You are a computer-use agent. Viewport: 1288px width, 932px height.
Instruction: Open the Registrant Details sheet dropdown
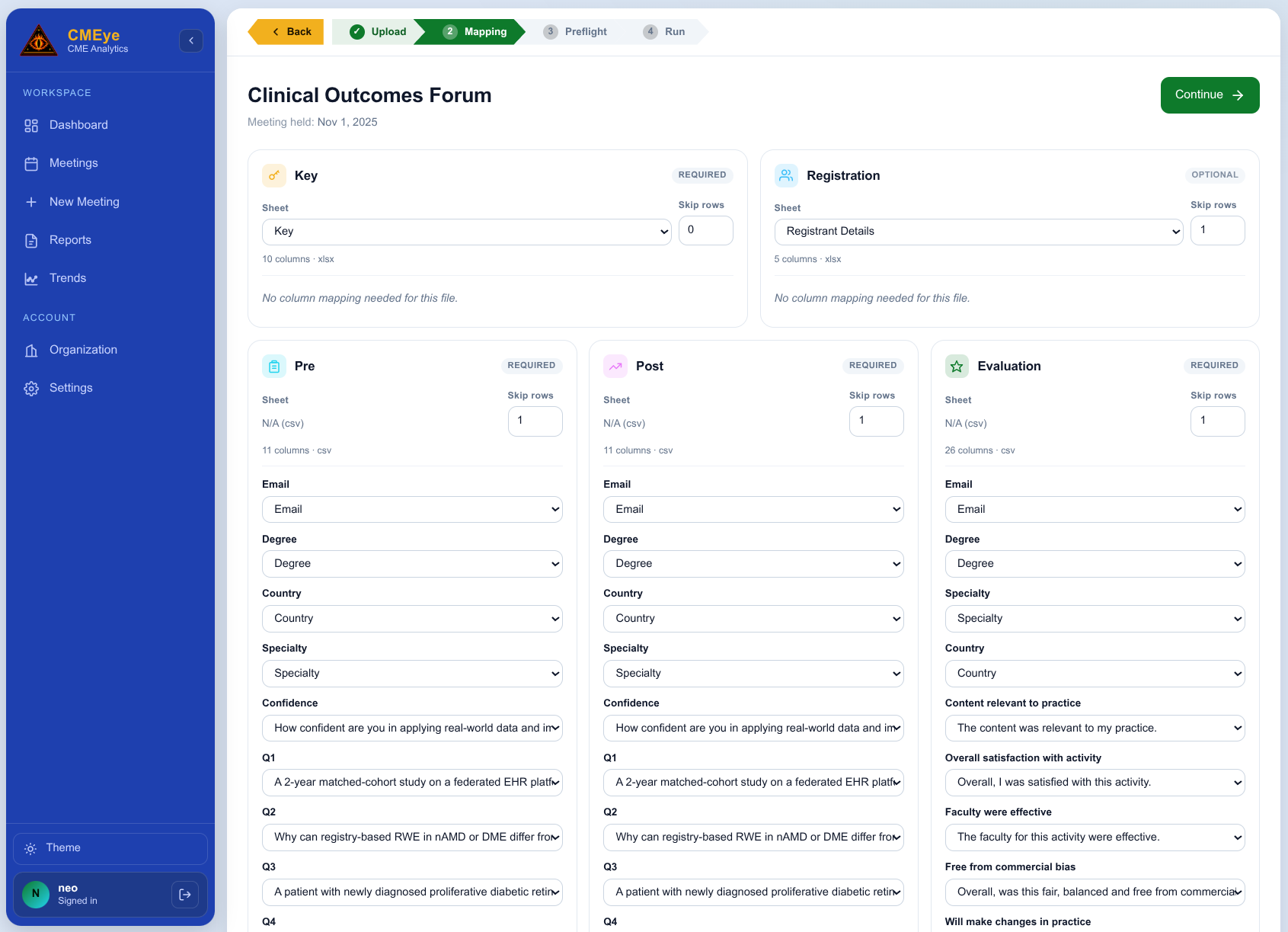(x=978, y=232)
